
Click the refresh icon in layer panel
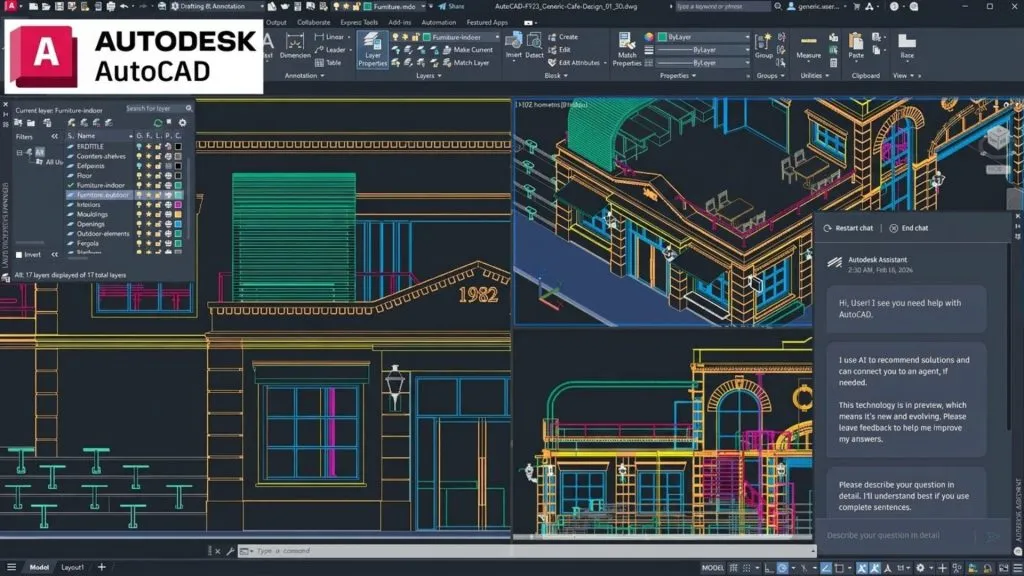click(x=157, y=123)
